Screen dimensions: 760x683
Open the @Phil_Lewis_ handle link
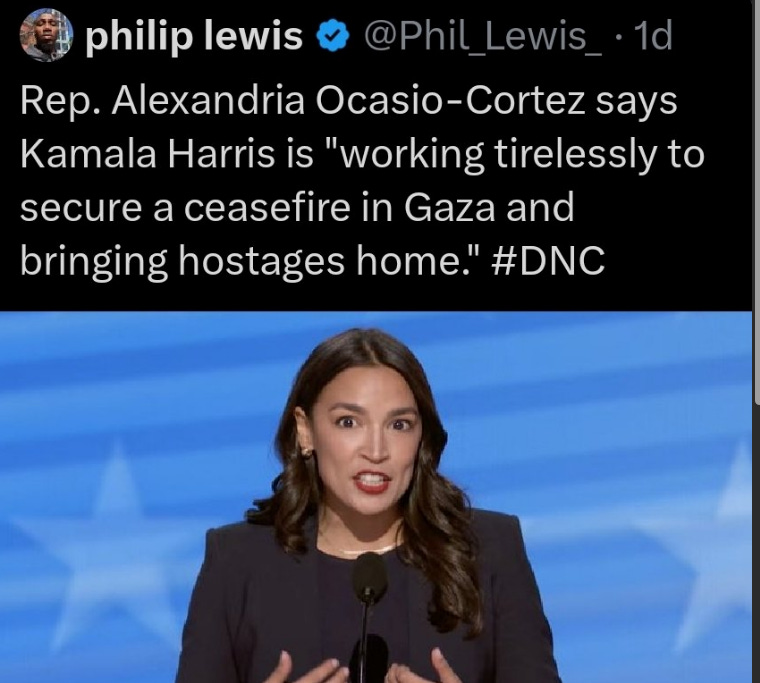pyautogui.click(x=483, y=36)
